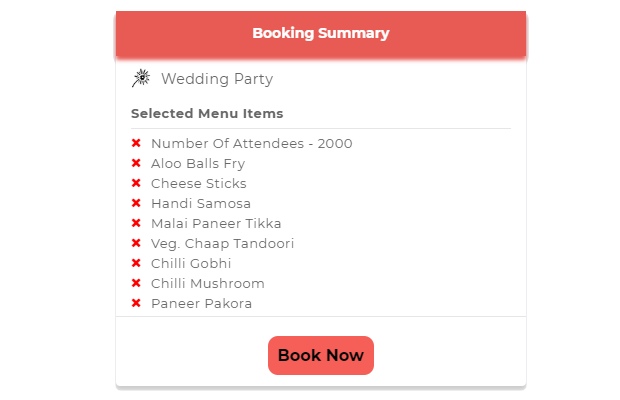Select the Chilli Mushroom item text

(208, 283)
